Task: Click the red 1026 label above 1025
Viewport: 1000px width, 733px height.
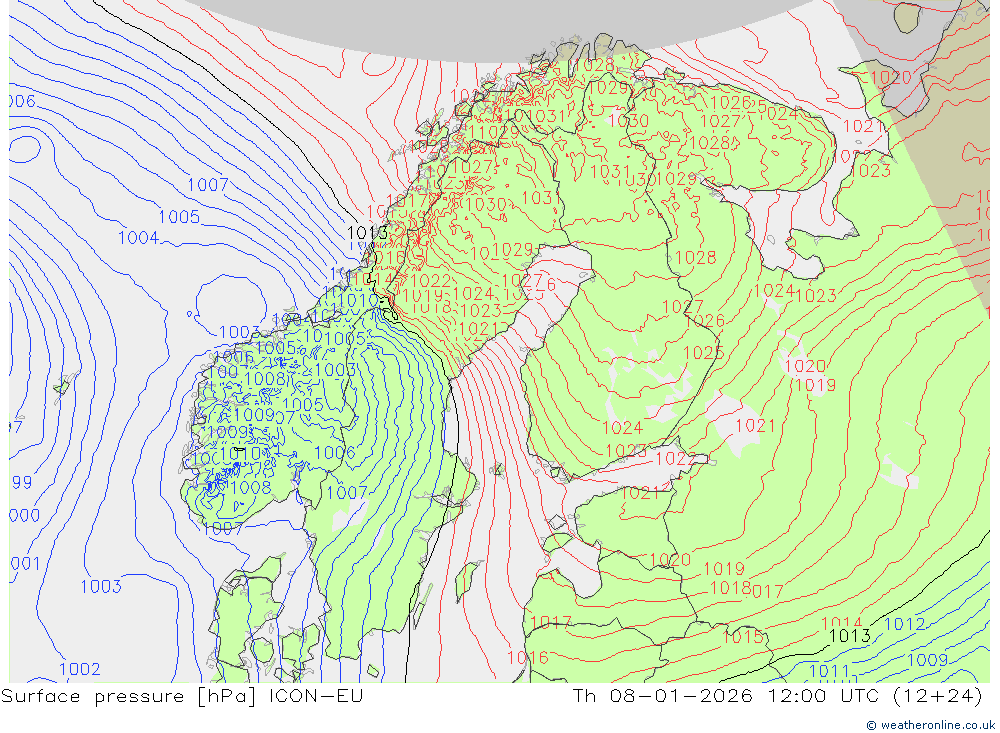Action: [x=705, y=320]
